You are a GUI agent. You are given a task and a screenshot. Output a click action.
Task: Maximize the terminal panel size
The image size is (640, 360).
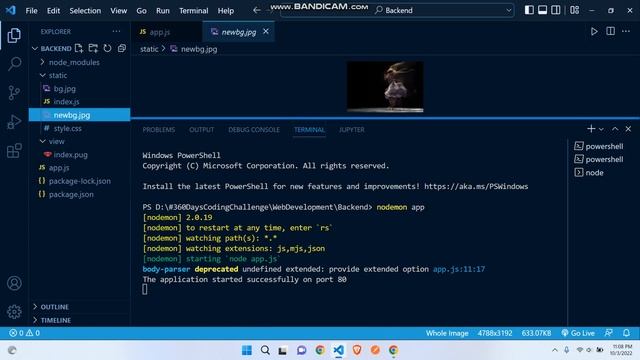pyautogui.click(x=615, y=129)
